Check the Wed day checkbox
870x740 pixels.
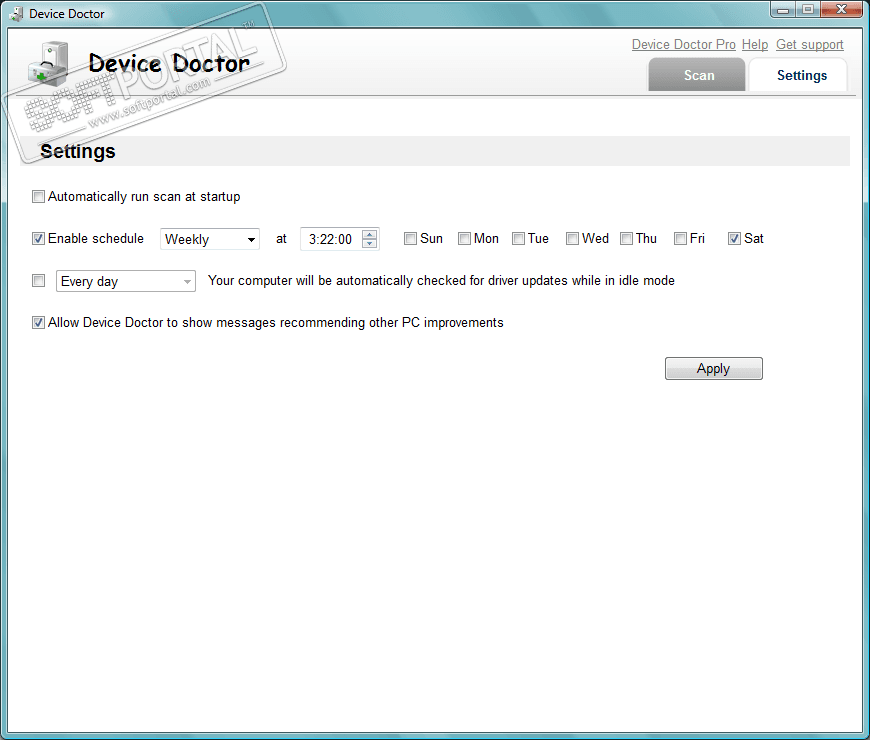click(573, 239)
